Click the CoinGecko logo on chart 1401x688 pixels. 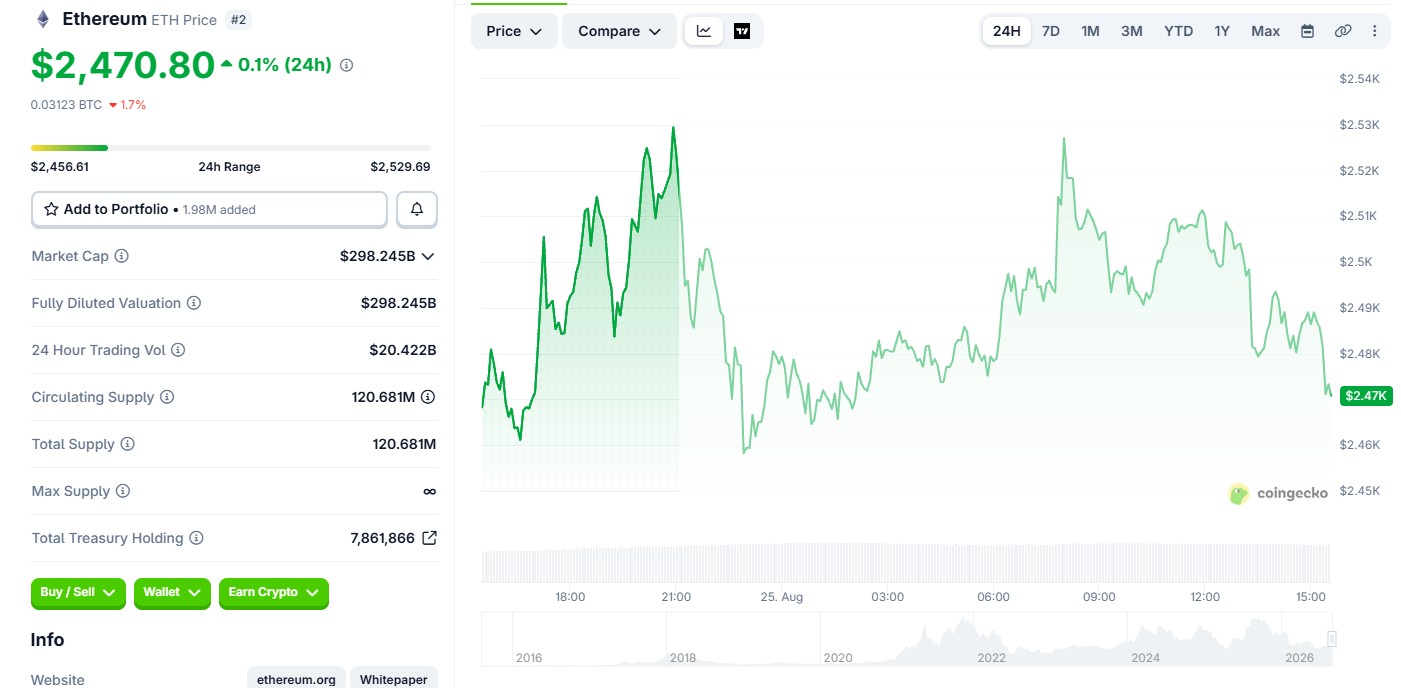[1278, 493]
